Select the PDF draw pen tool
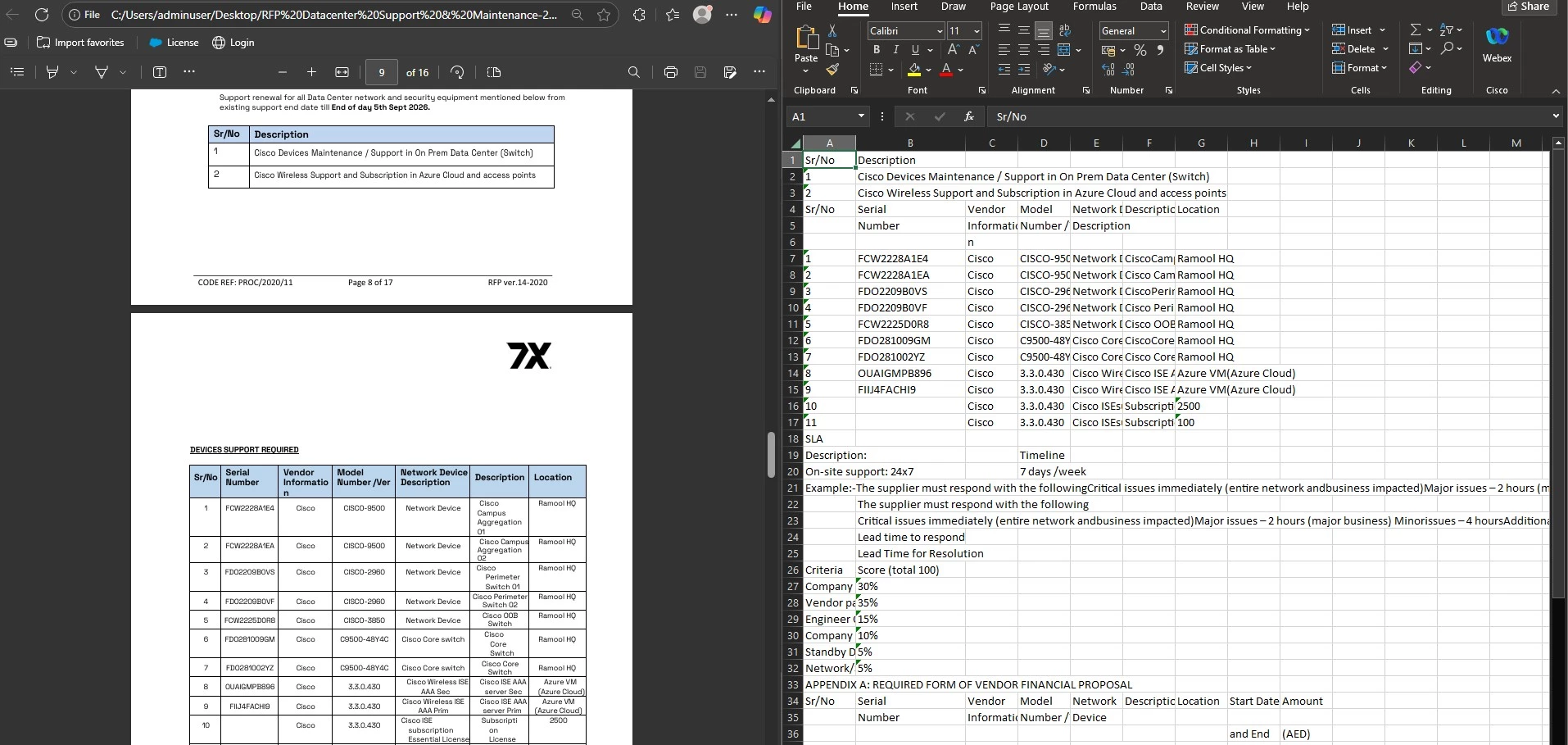 pyautogui.click(x=102, y=72)
